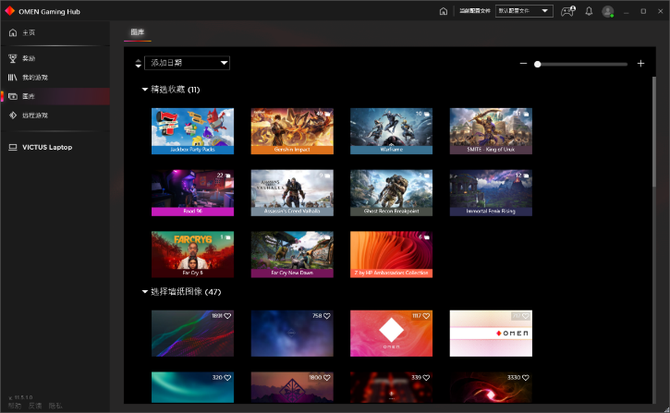This screenshot has width=670, height=413.
Task: Click the OMEN Gaming Hub logo
Action: pos(11,11)
